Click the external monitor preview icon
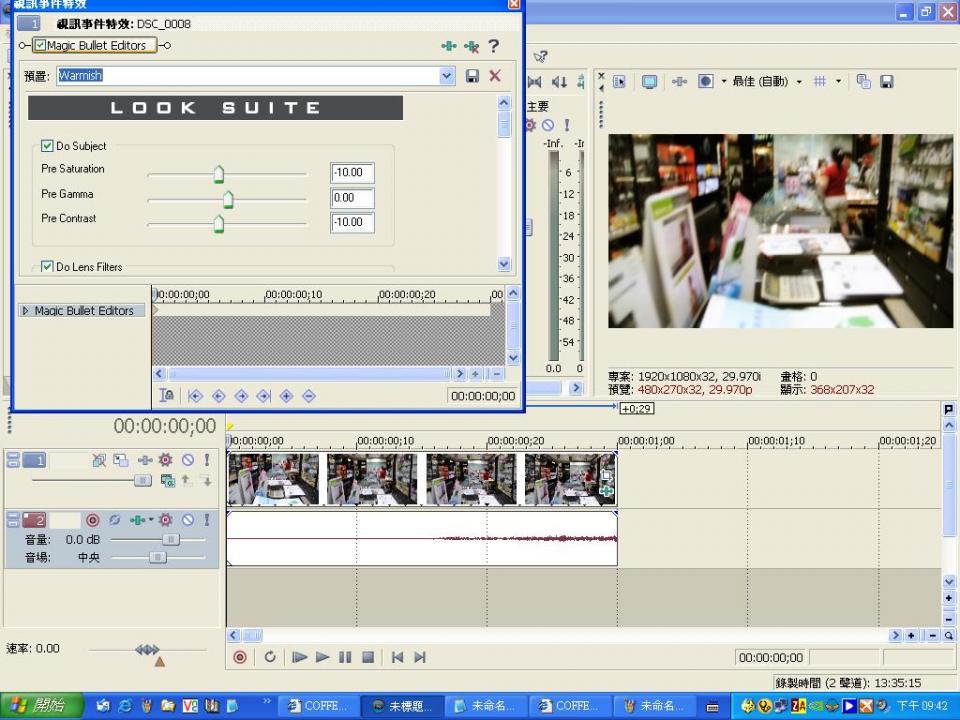The height and width of the screenshot is (720, 960). [x=650, y=82]
